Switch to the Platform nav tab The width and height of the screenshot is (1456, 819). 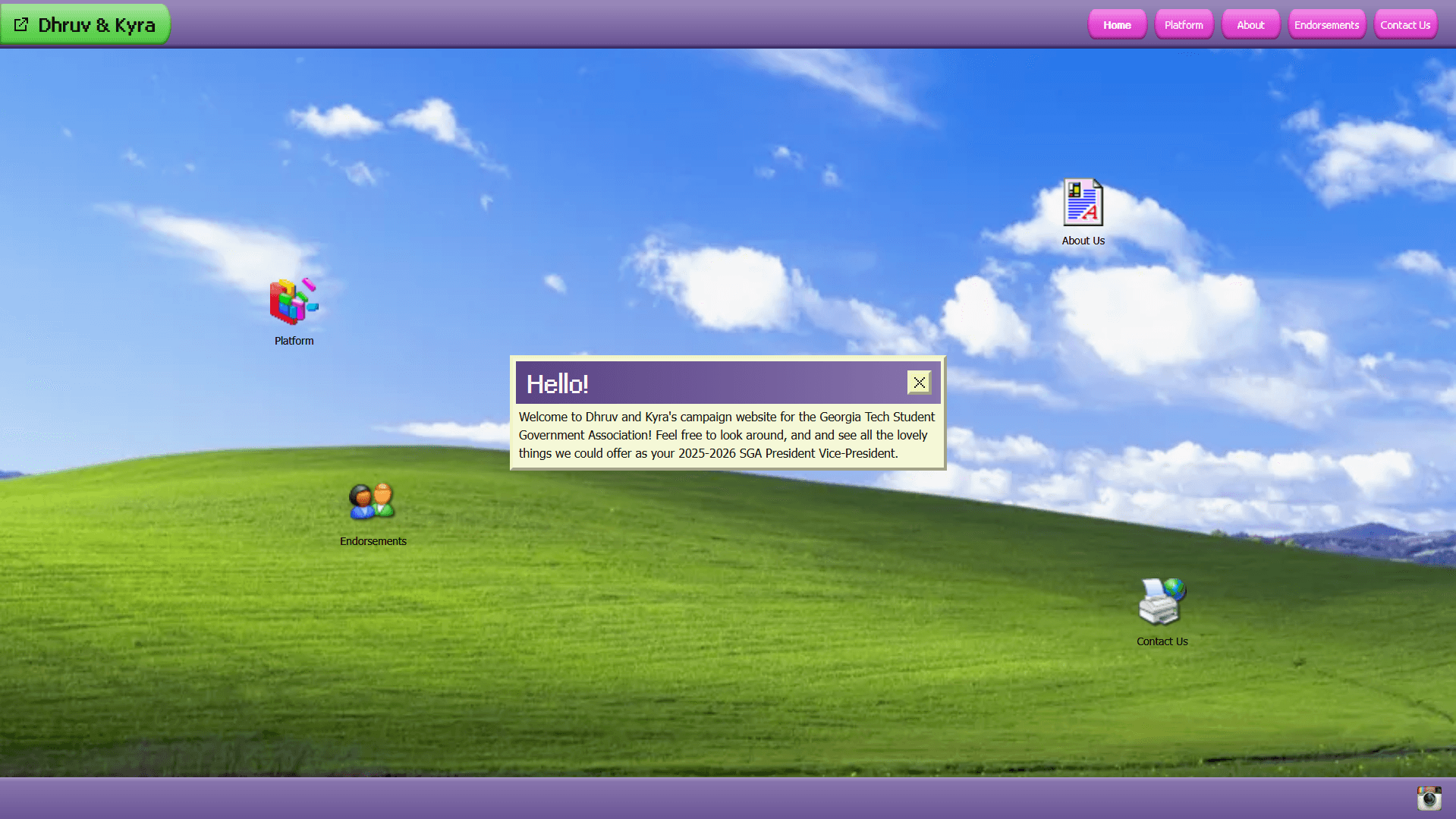[1184, 25]
